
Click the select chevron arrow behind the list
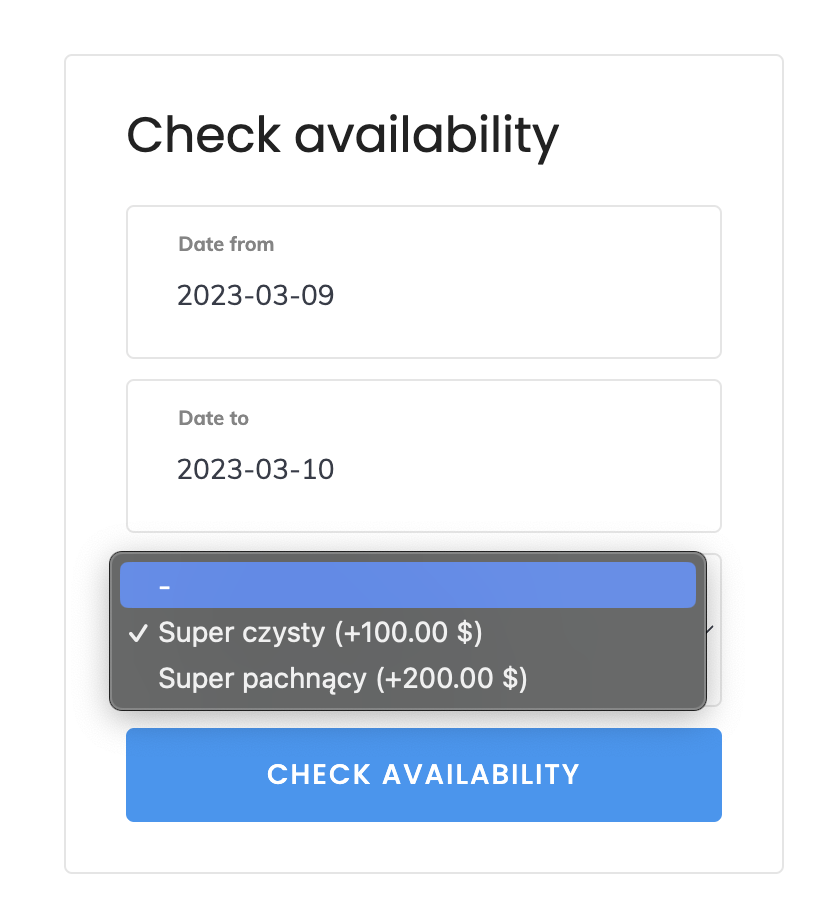(711, 630)
